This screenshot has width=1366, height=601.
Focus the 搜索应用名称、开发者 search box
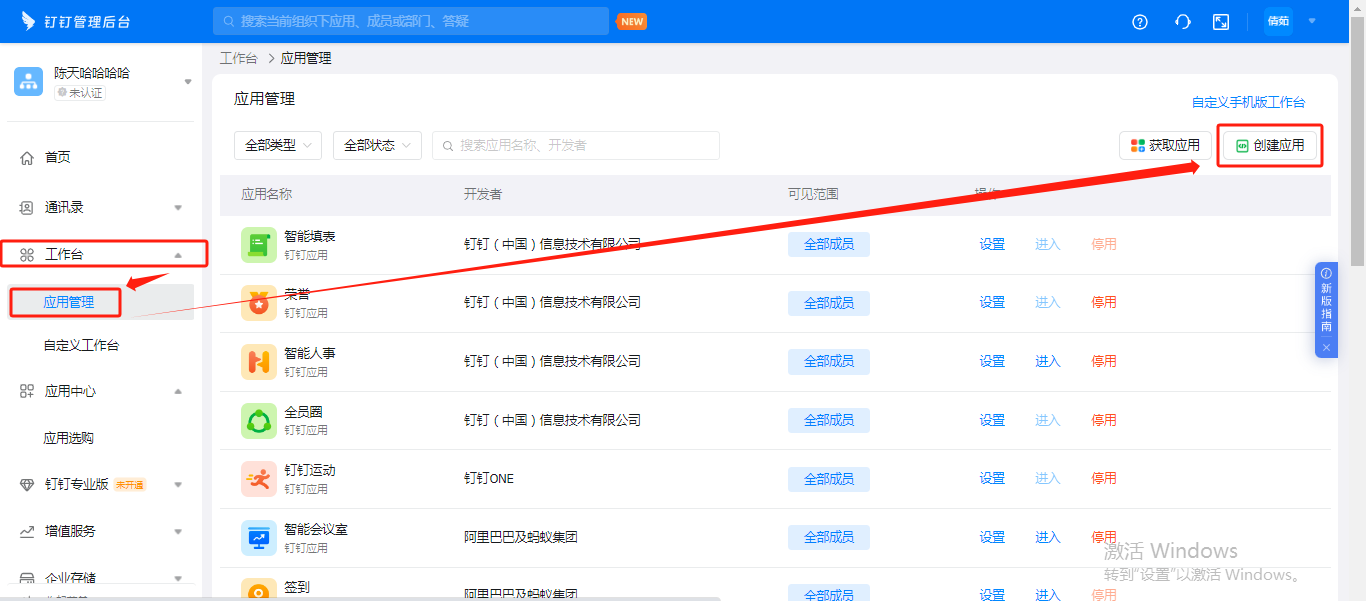576,145
